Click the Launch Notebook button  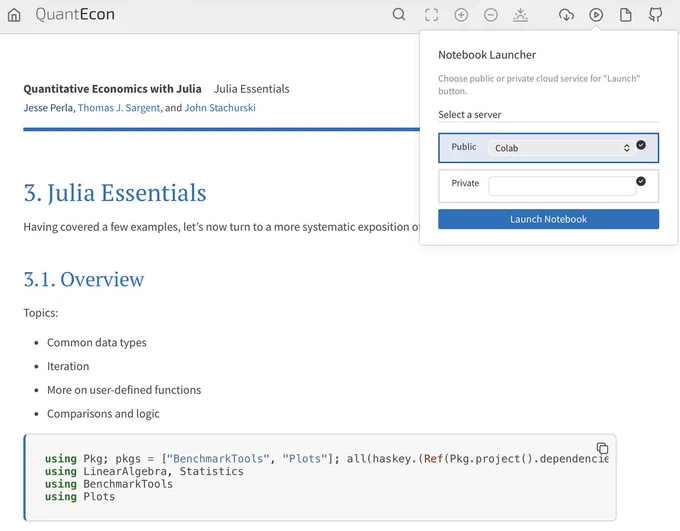(x=549, y=219)
